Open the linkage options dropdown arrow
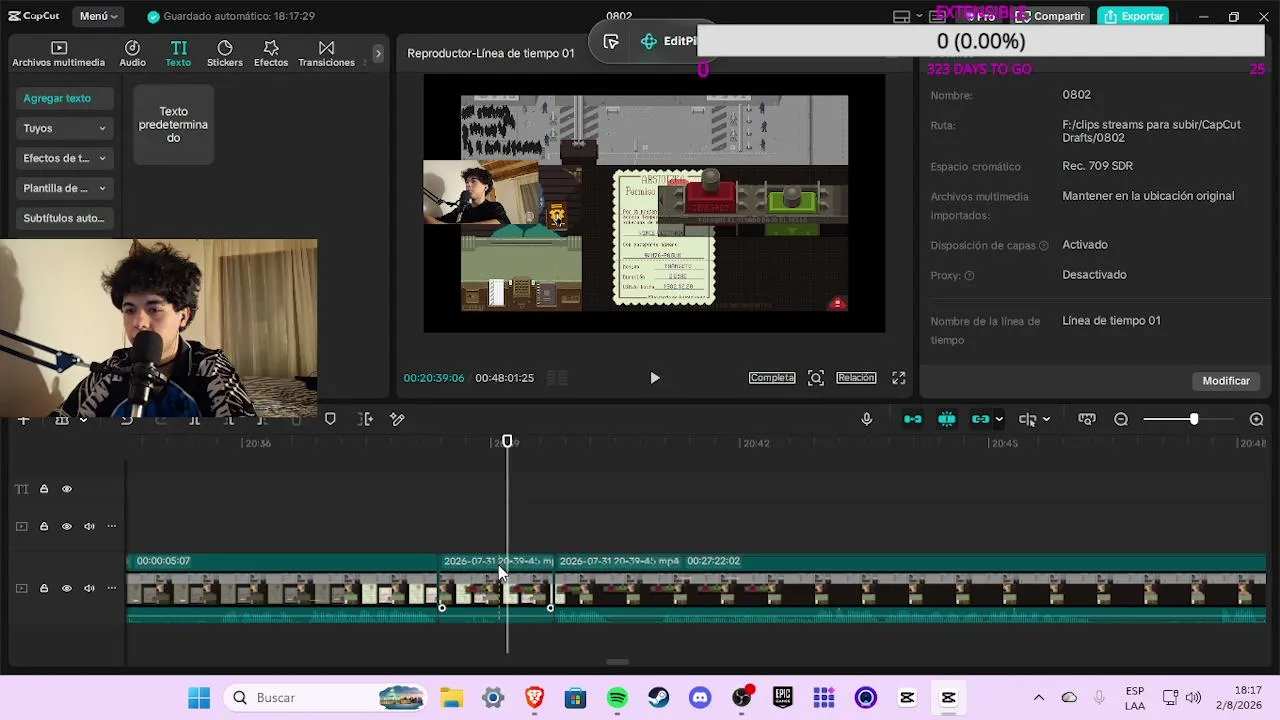The width and height of the screenshot is (1280, 720). (x=999, y=420)
